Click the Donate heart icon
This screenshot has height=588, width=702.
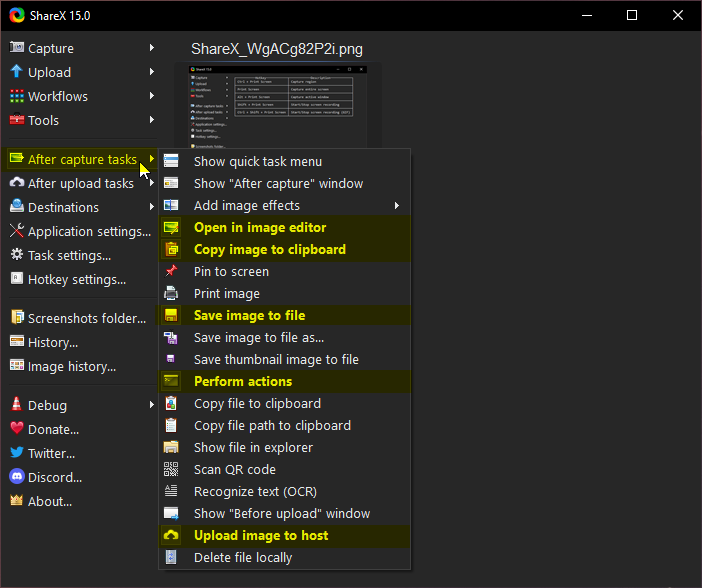(17, 429)
